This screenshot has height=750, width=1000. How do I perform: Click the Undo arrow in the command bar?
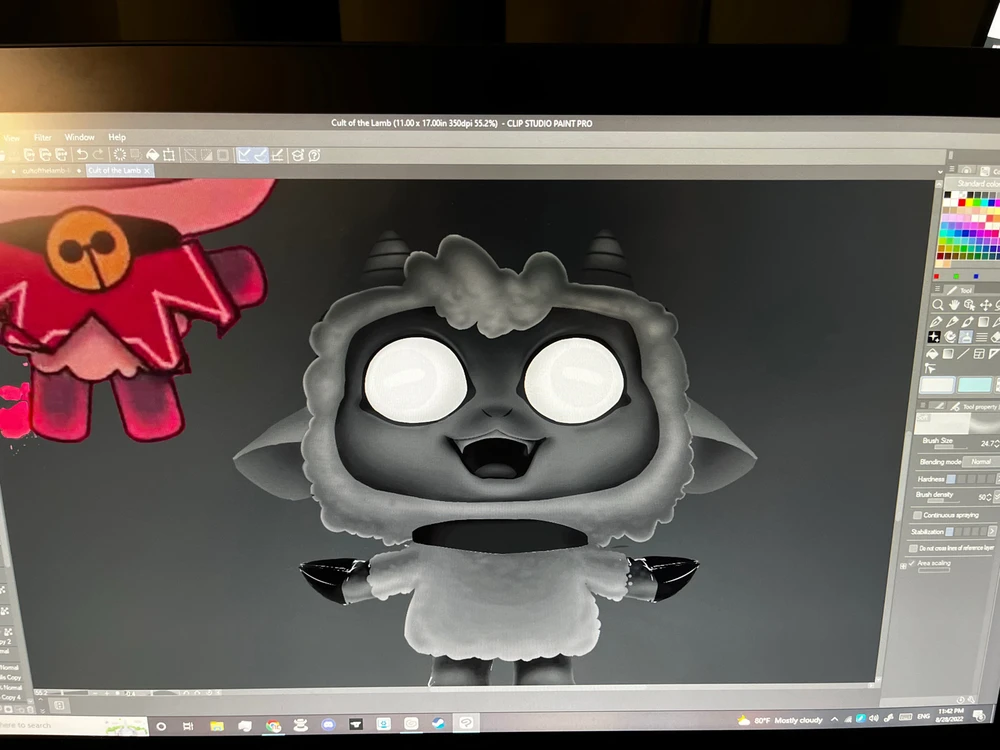point(82,155)
